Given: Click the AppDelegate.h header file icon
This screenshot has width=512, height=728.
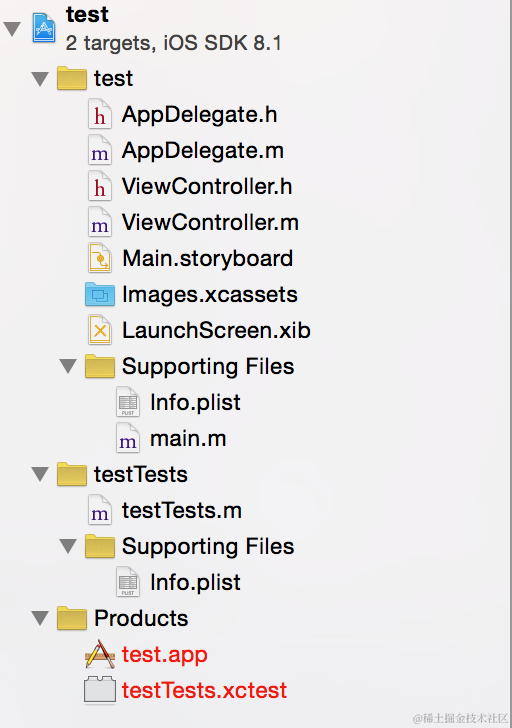Looking at the screenshot, I should tap(100, 114).
